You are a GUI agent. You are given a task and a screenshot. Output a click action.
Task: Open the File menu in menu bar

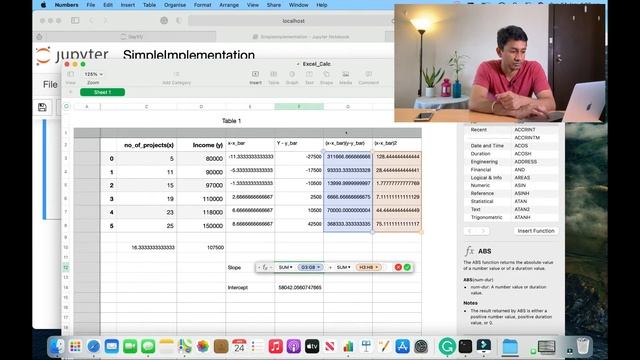tap(91, 5)
